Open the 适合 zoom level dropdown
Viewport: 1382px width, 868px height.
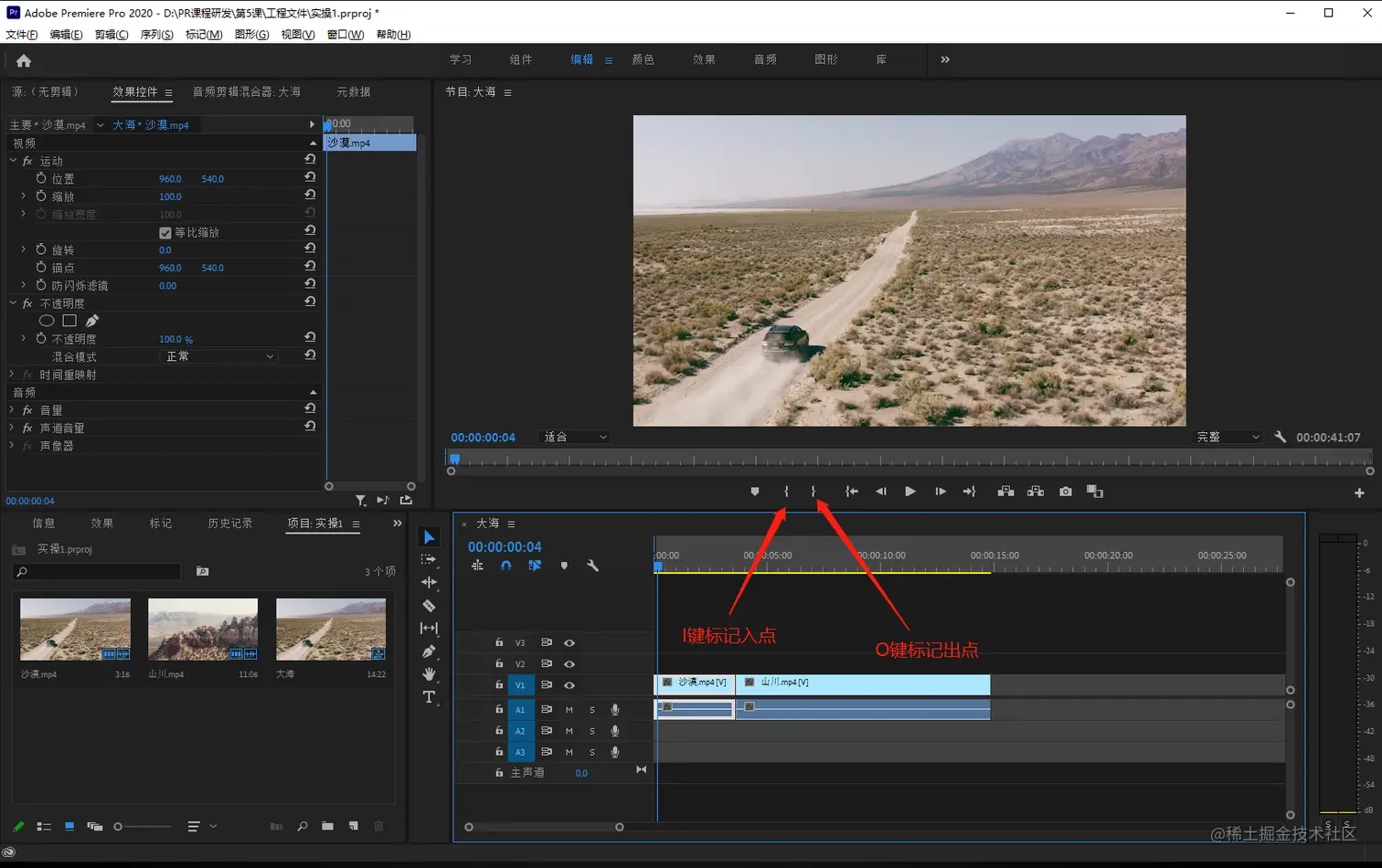tap(575, 437)
